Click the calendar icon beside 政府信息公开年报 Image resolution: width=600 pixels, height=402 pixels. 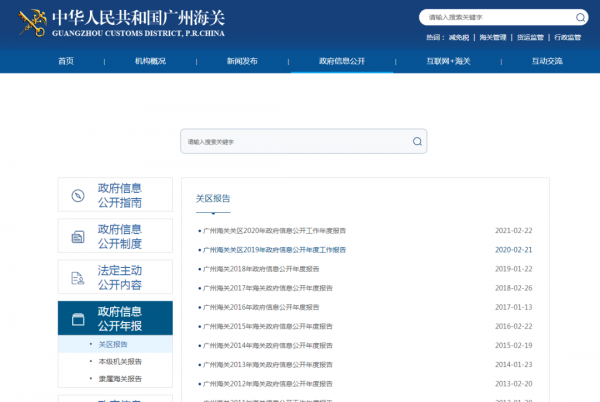click(x=77, y=319)
